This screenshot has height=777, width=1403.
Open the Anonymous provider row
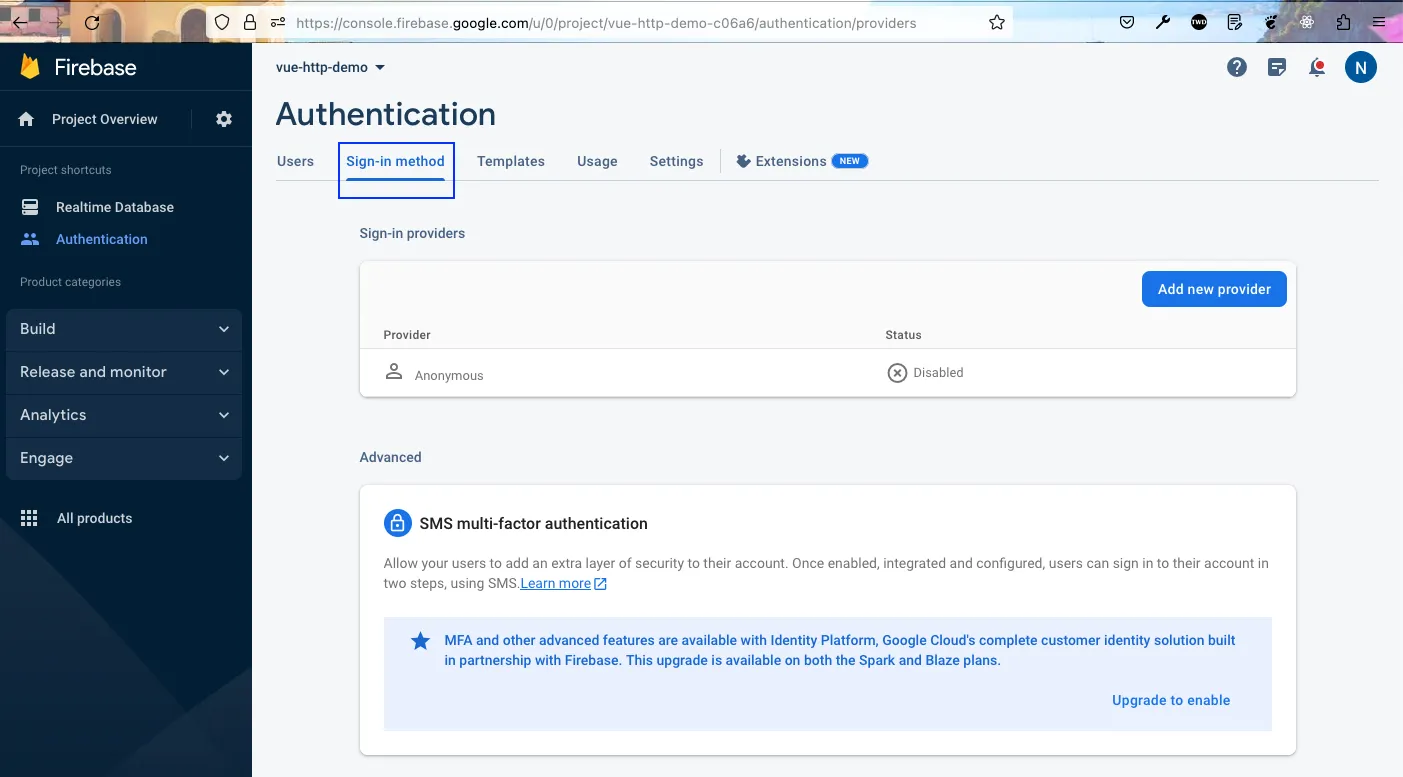828,373
